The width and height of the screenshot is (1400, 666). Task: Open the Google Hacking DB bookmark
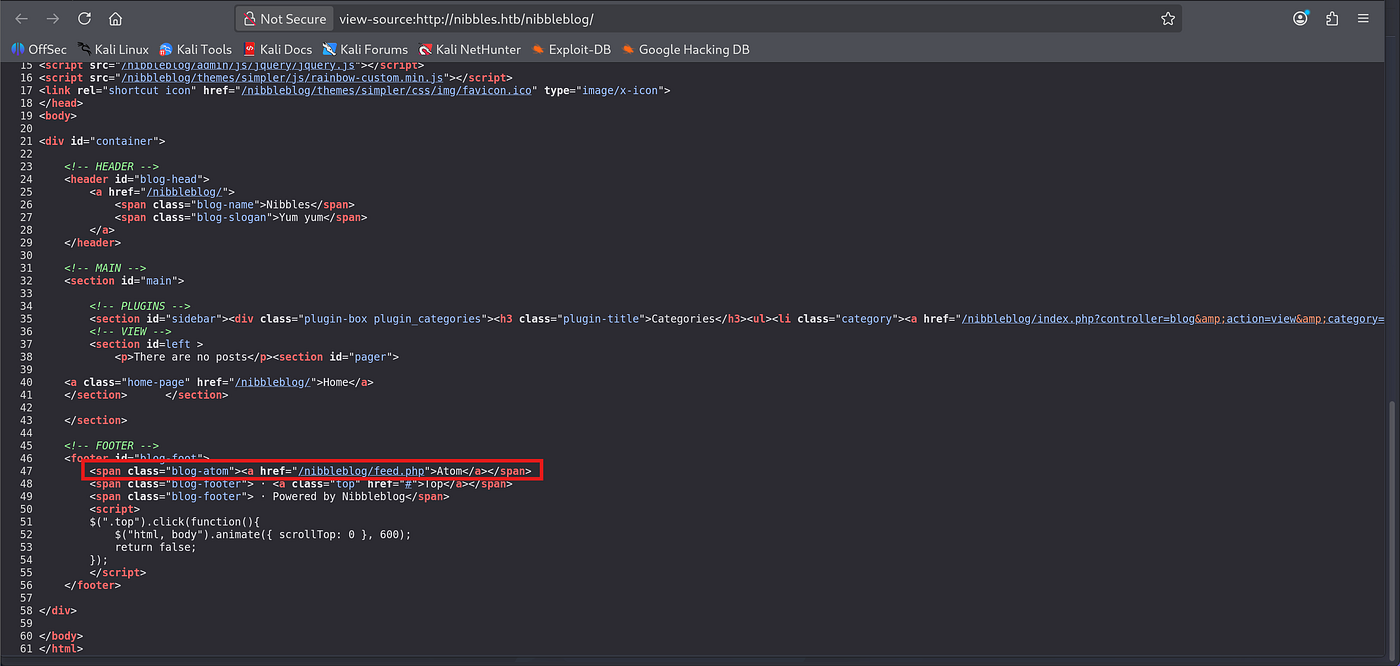685,49
